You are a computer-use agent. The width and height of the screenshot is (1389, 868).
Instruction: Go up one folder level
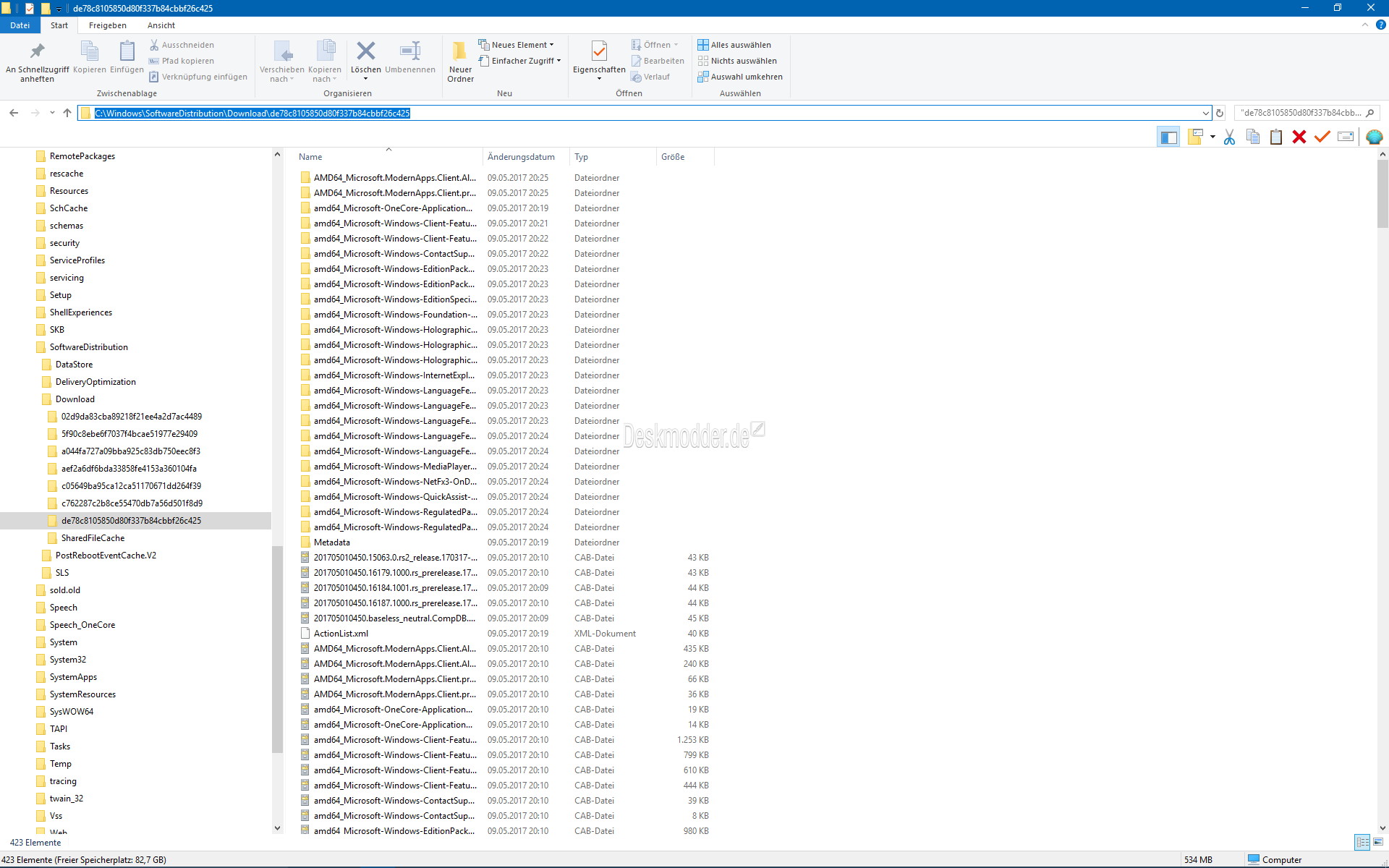(x=67, y=113)
